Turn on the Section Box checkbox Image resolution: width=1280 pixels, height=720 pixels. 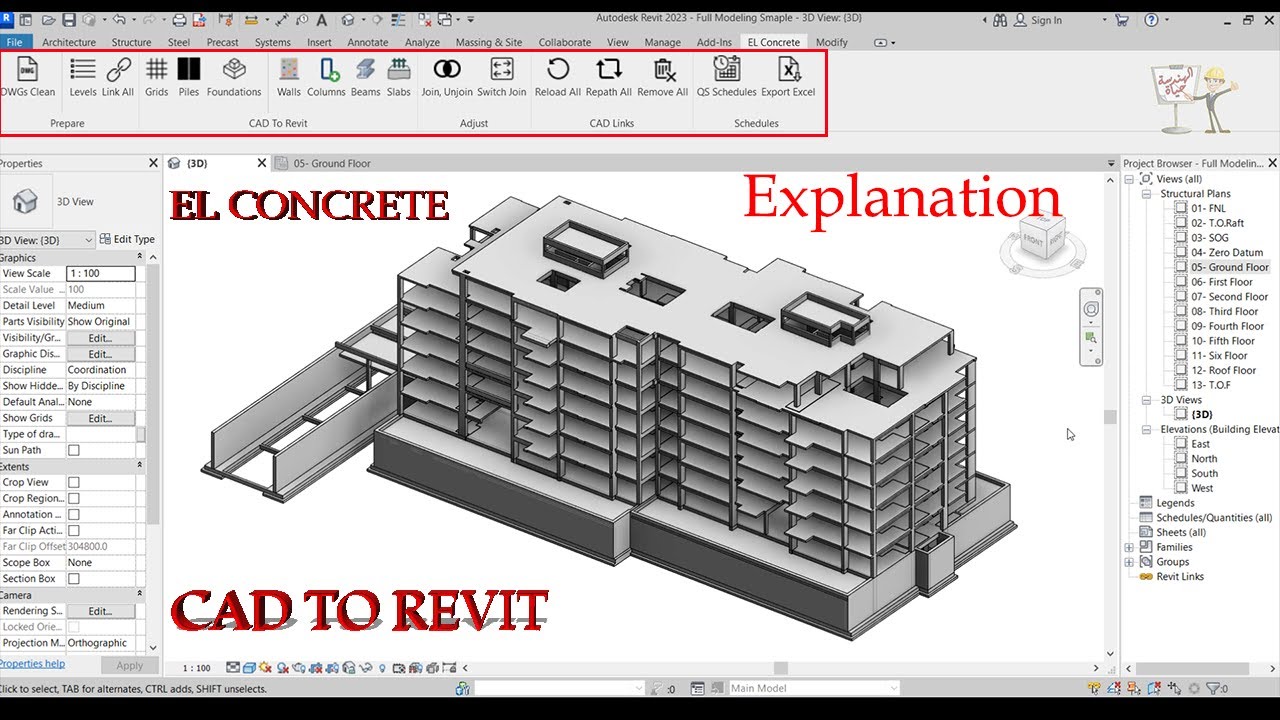(x=73, y=578)
